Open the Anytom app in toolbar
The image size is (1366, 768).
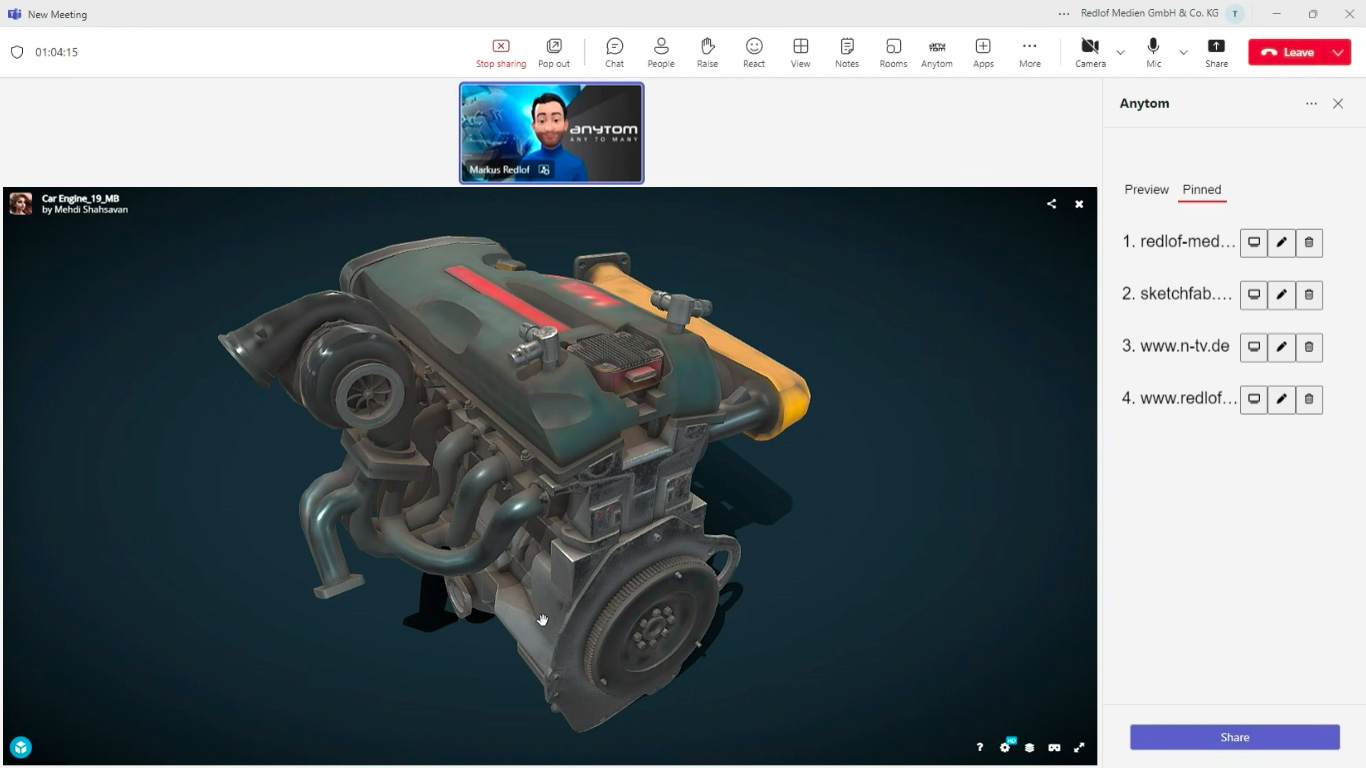[x=937, y=53]
